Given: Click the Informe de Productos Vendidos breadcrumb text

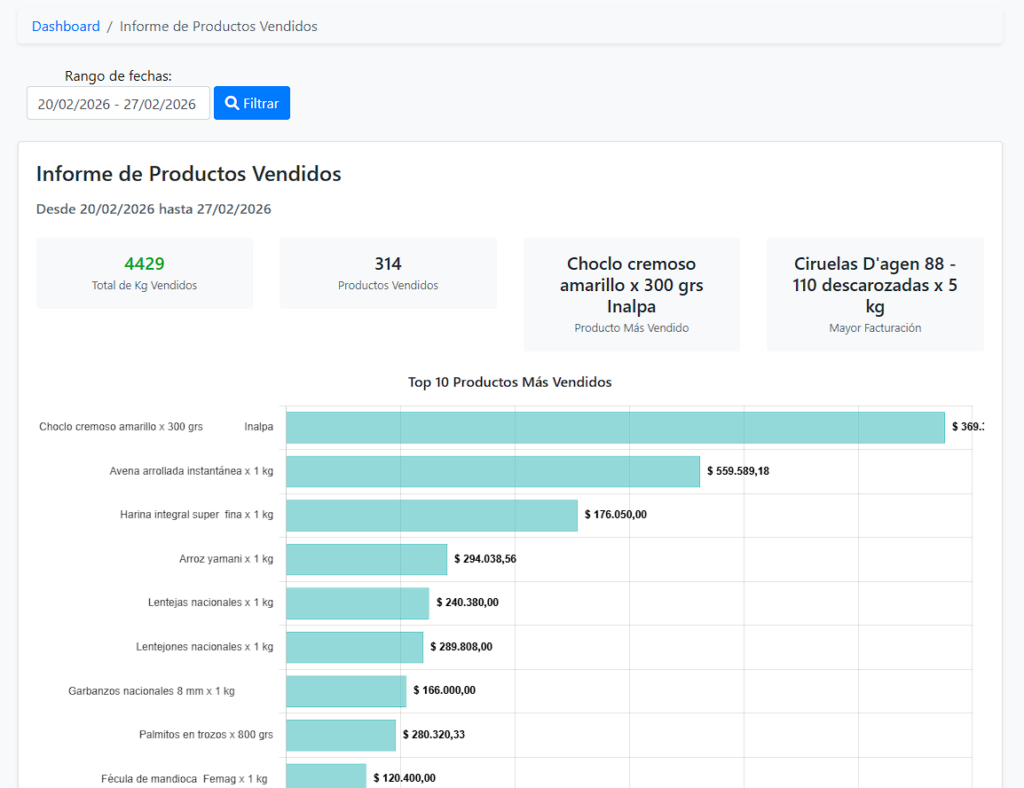Looking at the screenshot, I should pos(218,27).
